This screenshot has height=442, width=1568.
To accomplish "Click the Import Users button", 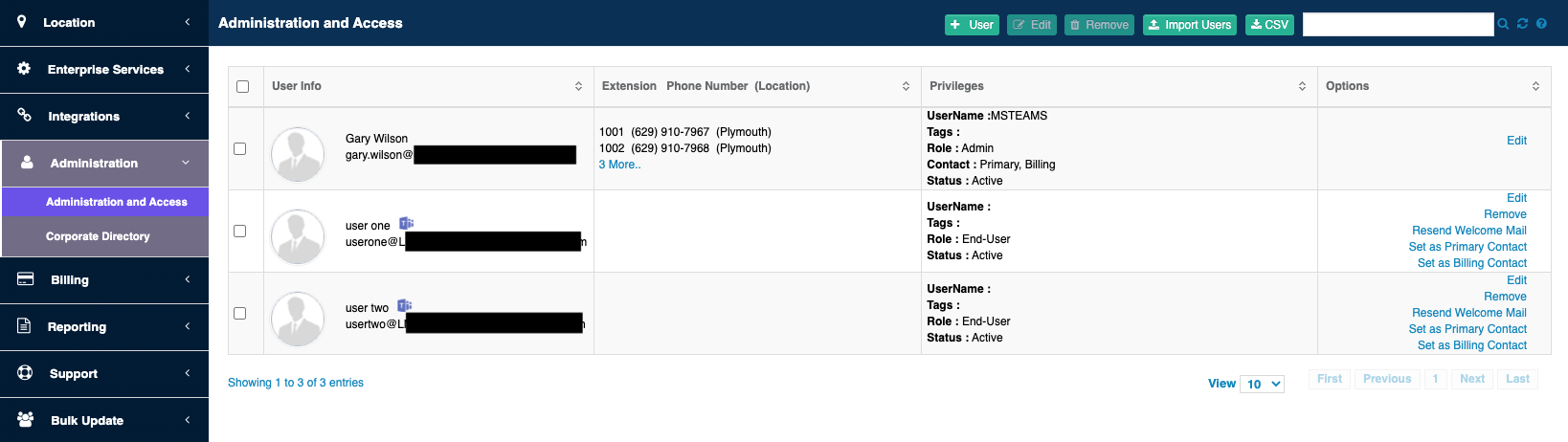I will 1190,25.
